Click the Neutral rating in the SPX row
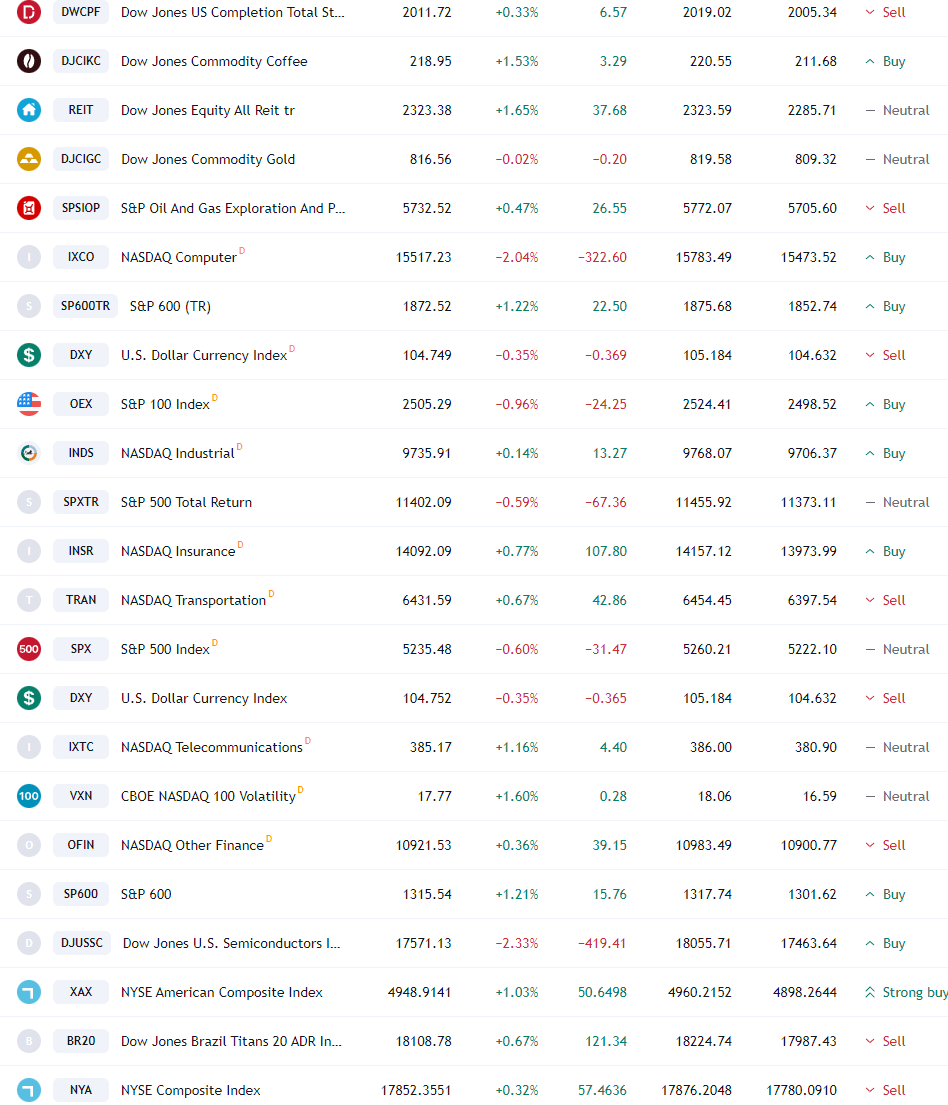This screenshot has height=1105, width=948. pos(897,649)
